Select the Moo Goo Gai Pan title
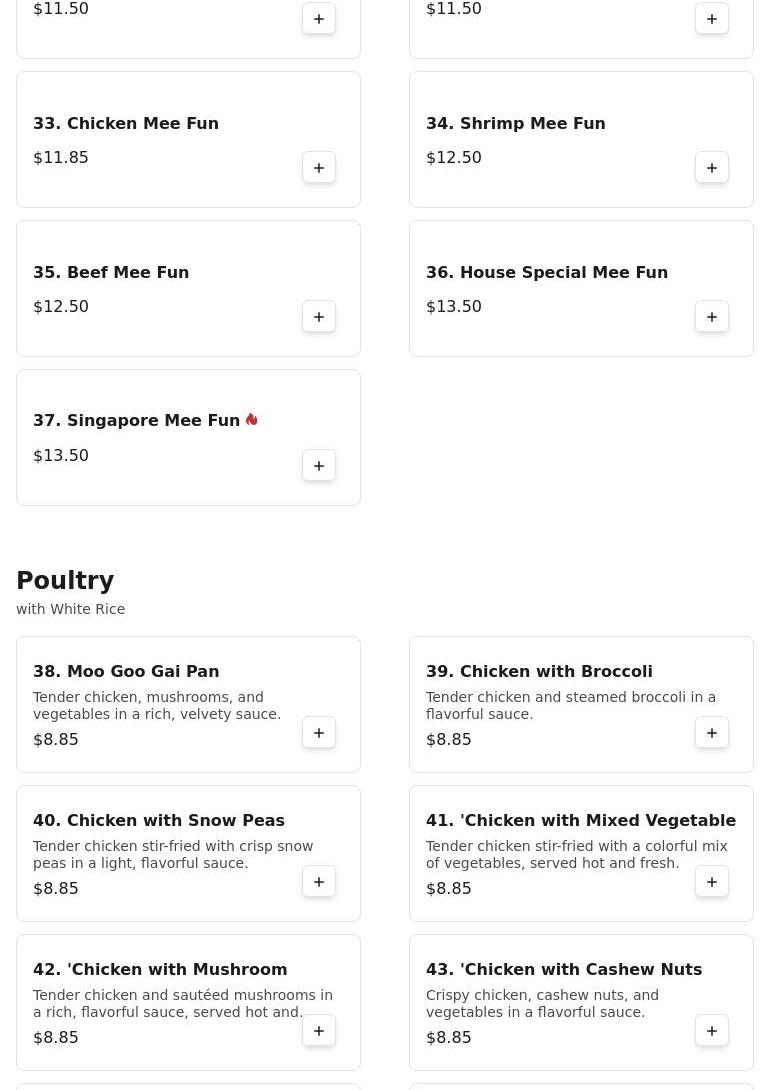 tap(126, 671)
